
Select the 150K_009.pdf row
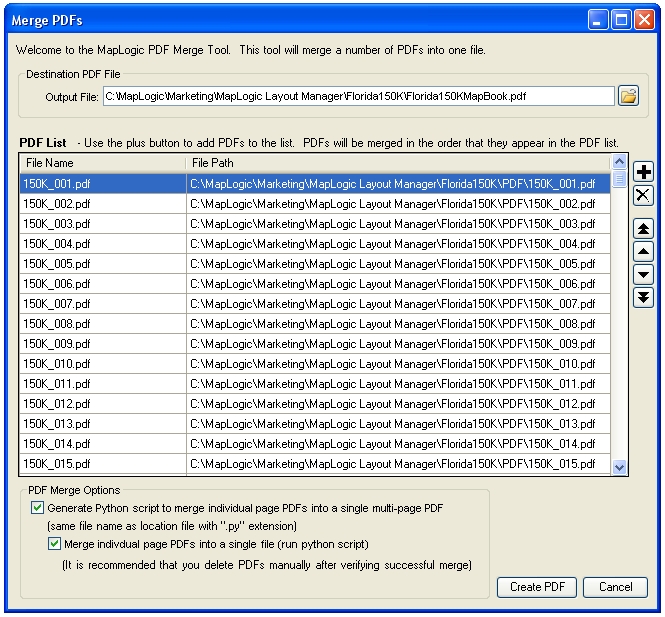[315, 343]
